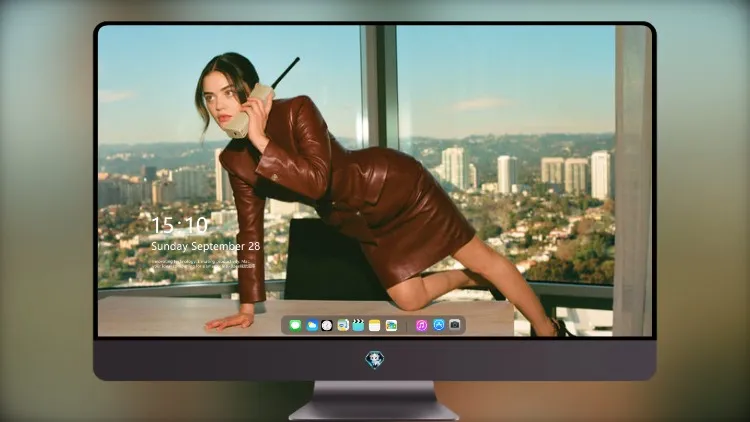
Task: Launch the pink iTunes music app
Action: (x=421, y=326)
